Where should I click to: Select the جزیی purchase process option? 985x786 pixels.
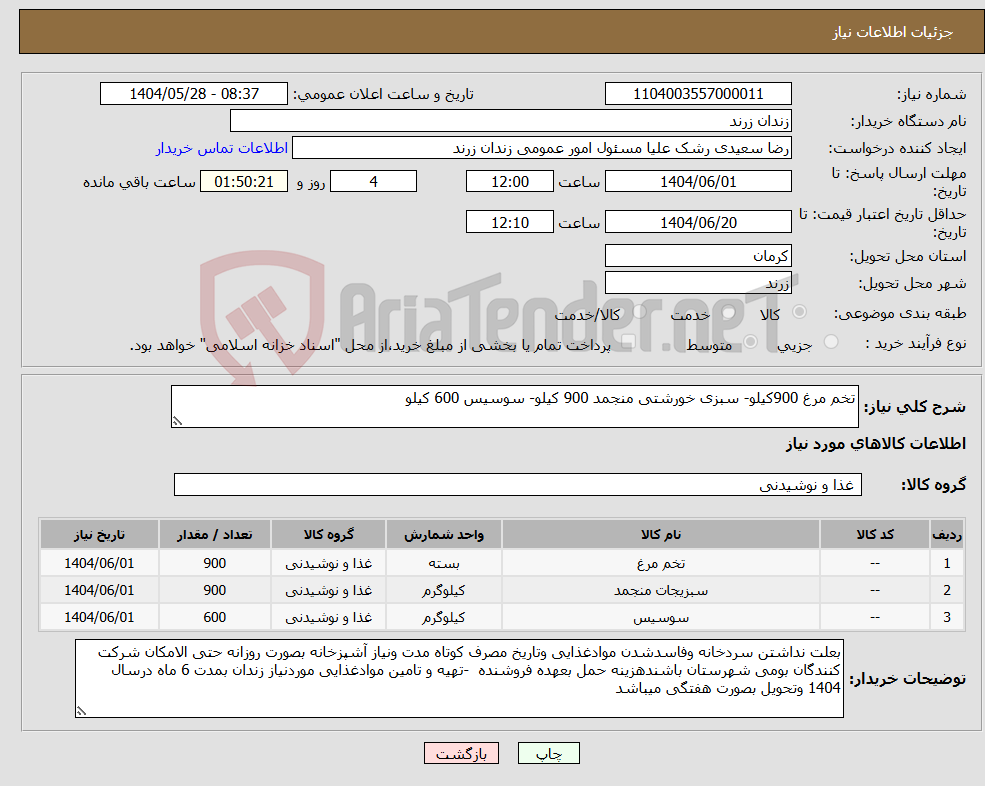pyautogui.click(x=831, y=341)
